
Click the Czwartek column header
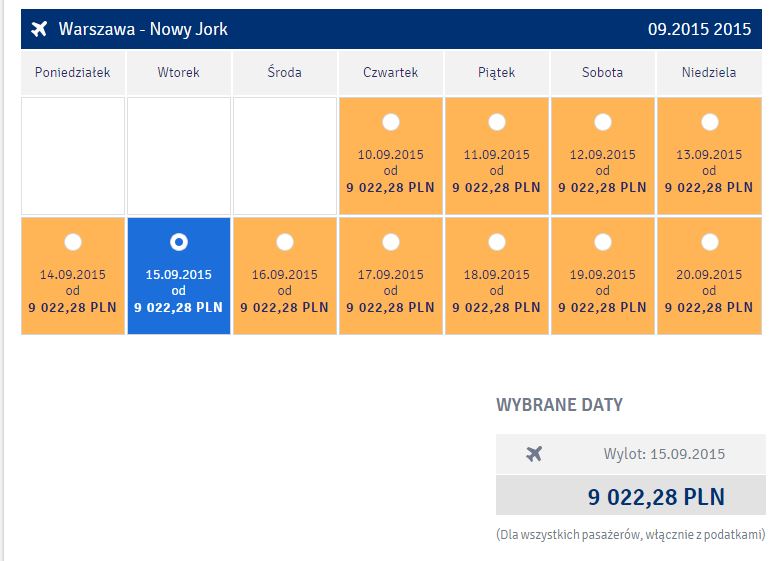(x=390, y=72)
